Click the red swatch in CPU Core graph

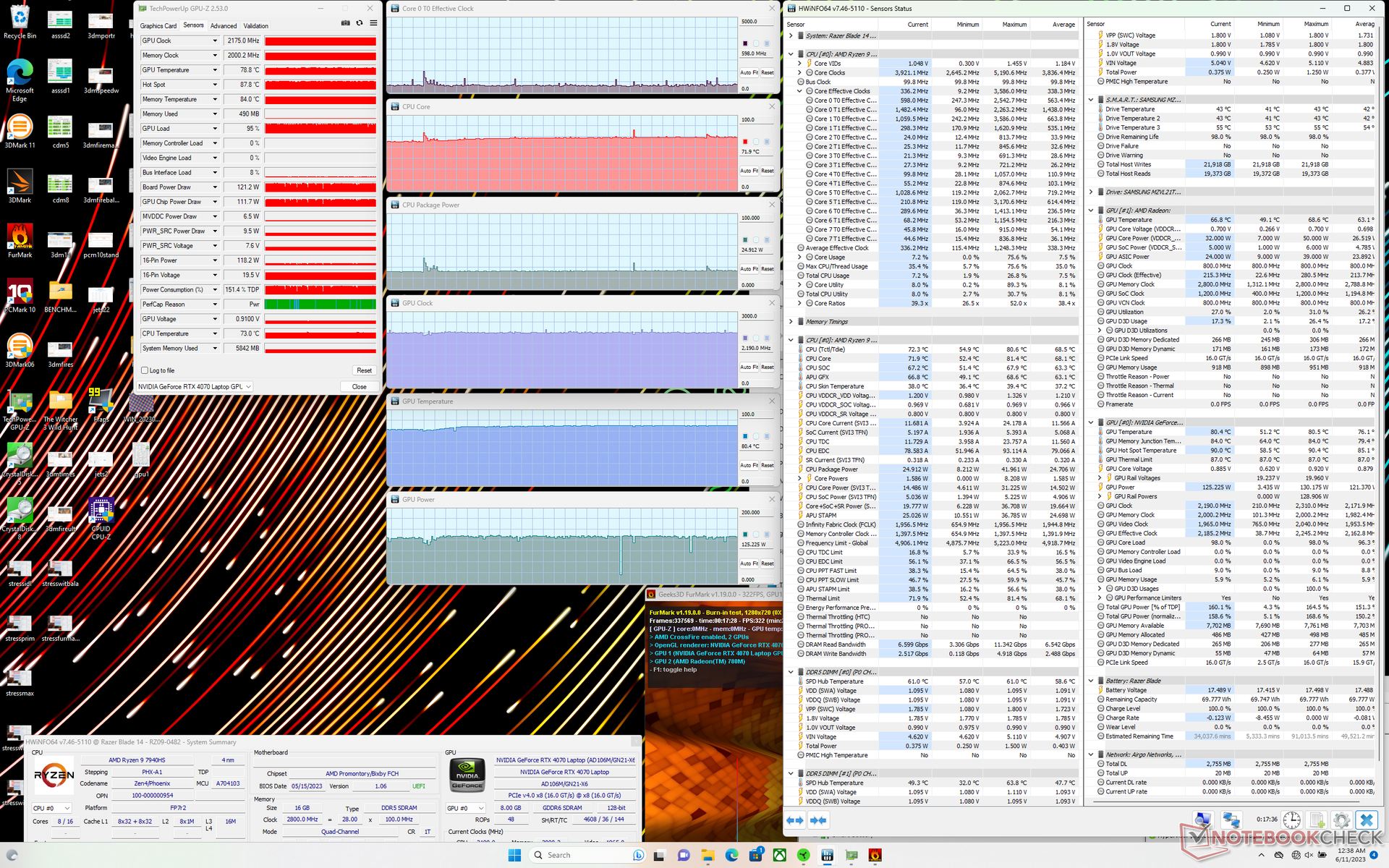coord(745,142)
